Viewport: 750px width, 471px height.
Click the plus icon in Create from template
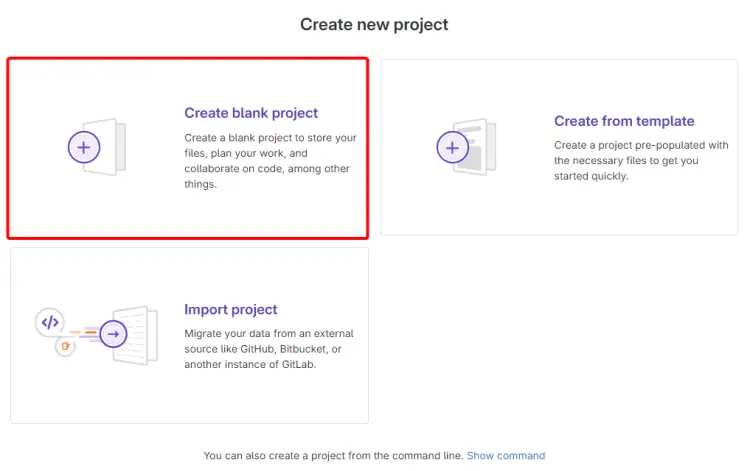point(453,147)
